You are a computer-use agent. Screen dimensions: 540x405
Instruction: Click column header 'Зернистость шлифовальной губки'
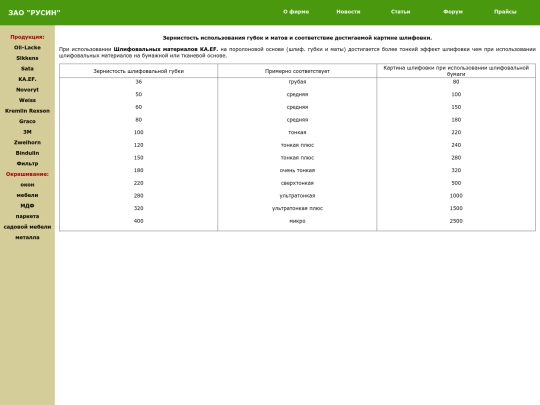click(138, 71)
